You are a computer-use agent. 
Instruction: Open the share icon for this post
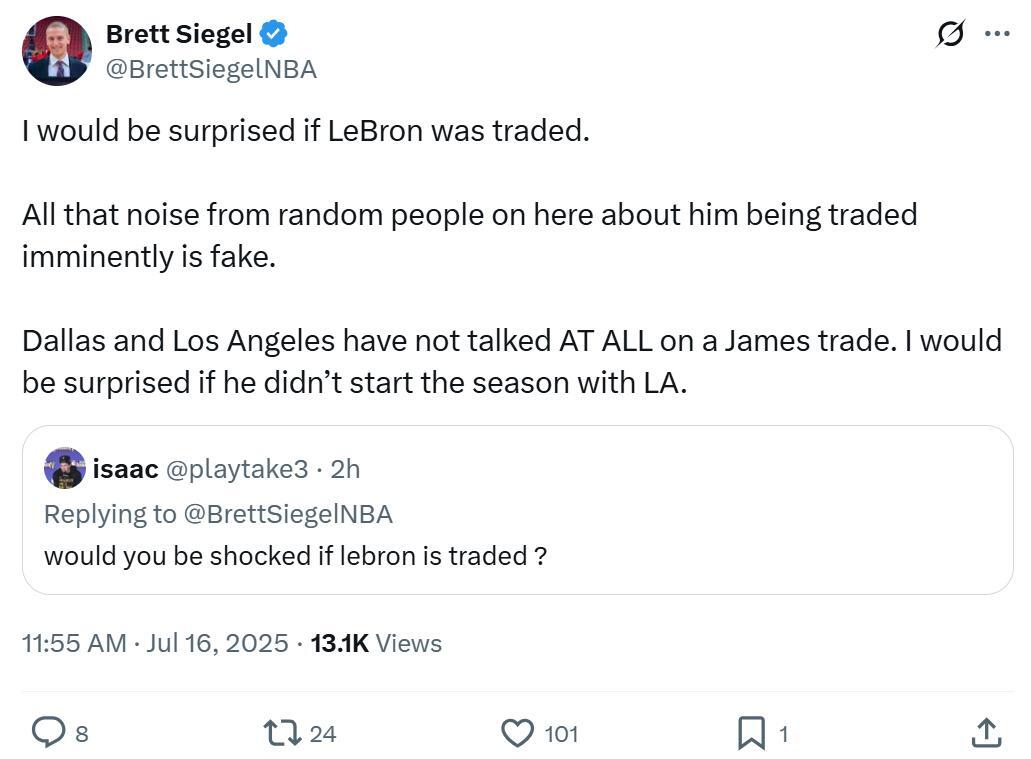pos(986,734)
